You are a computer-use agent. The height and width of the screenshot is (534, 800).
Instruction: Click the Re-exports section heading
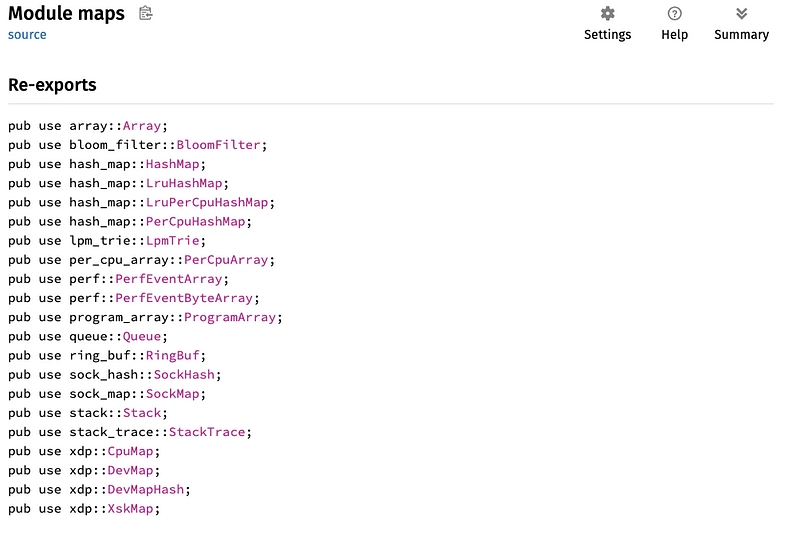52,85
